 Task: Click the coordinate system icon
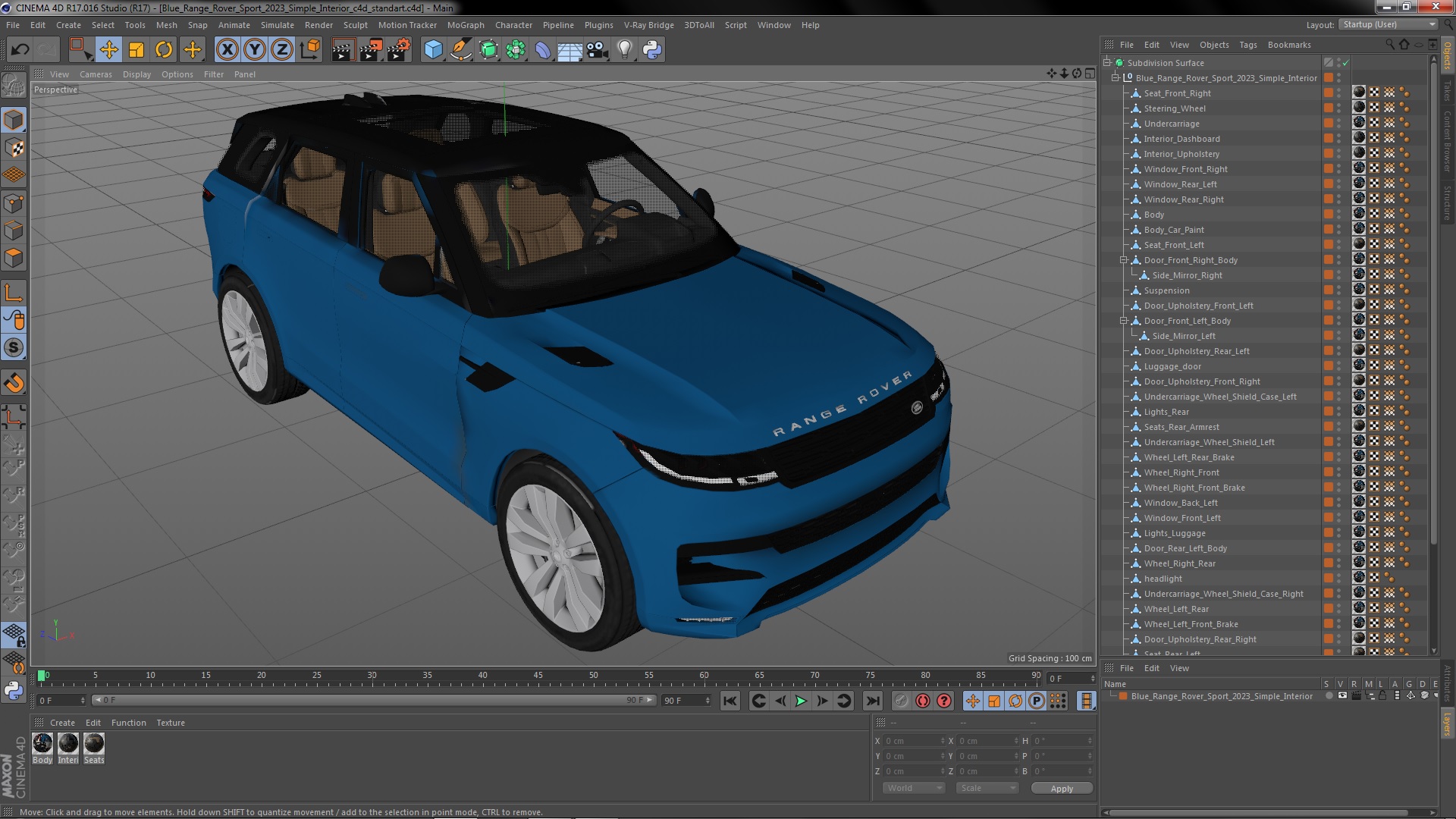(310, 50)
